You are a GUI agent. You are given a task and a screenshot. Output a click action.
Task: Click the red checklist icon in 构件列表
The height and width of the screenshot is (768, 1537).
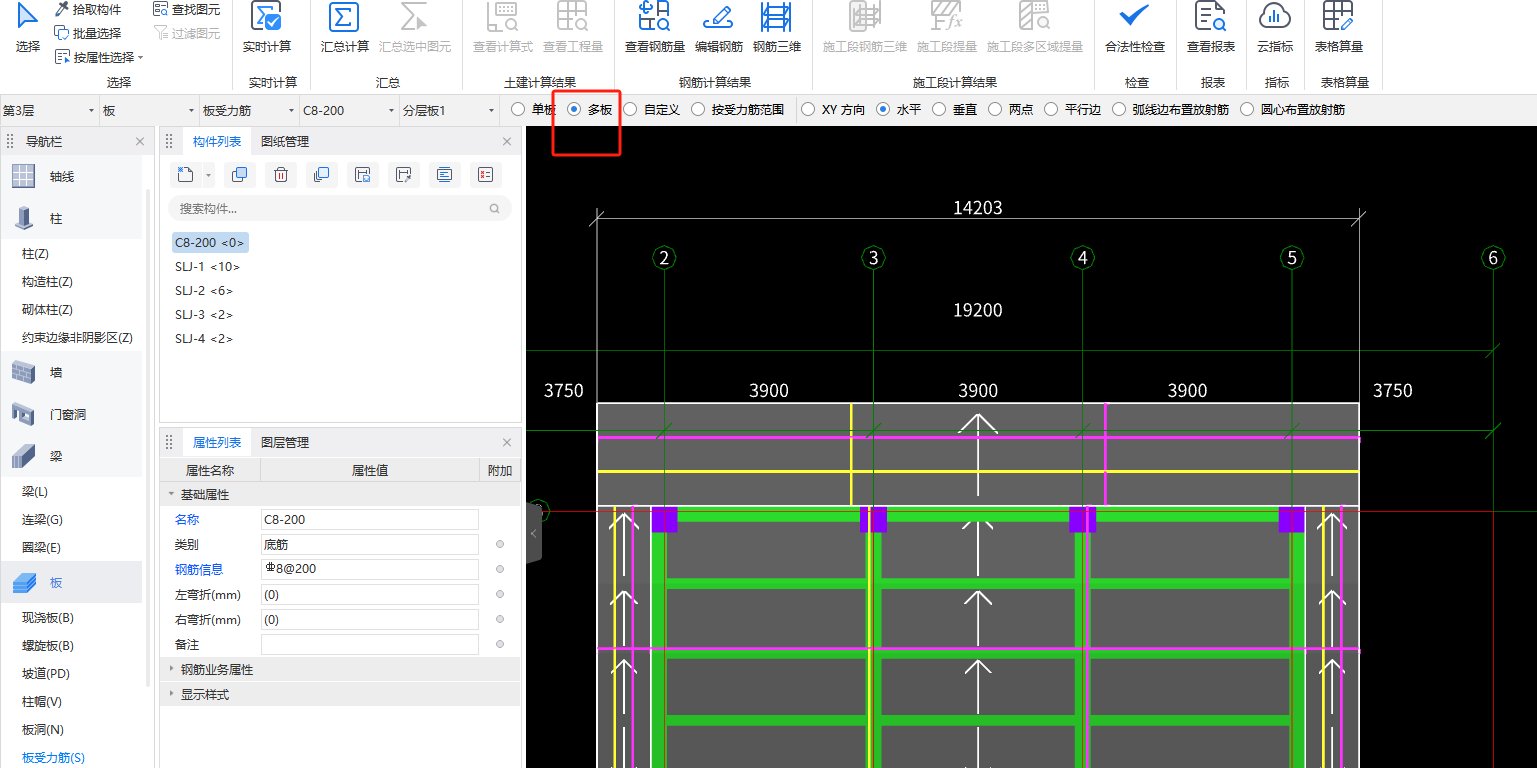486,175
